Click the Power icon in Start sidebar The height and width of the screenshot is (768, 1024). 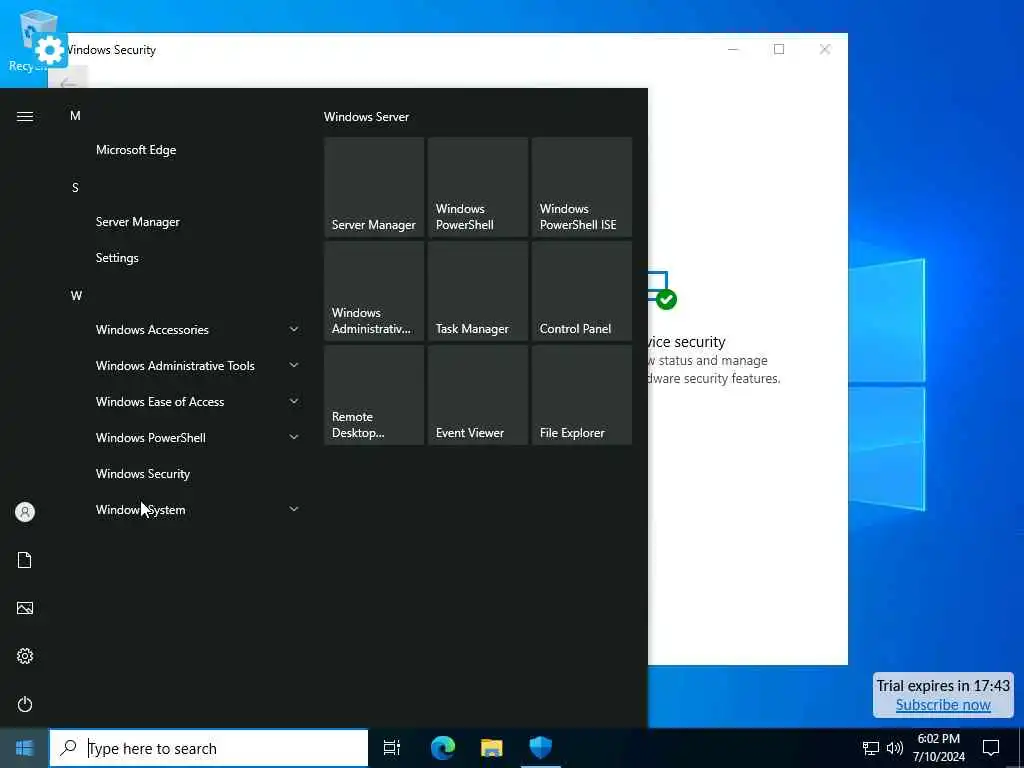pyautogui.click(x=25, y=704)
